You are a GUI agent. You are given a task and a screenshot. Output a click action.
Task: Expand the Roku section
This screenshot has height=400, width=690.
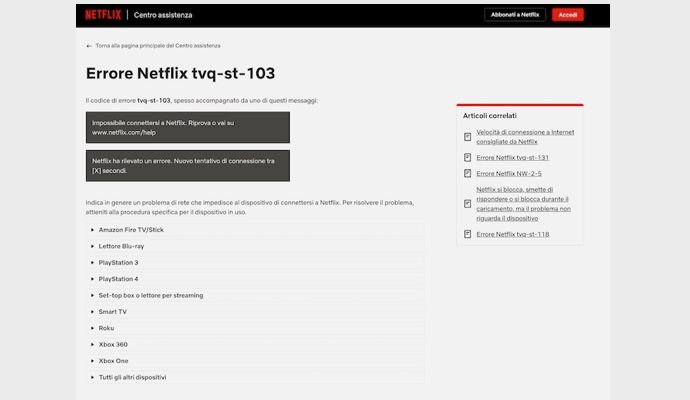point(255,328)
